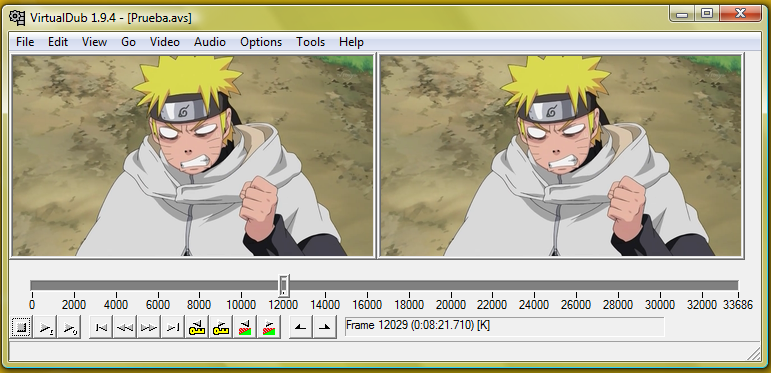Open the File menu
The image size is (771, 373).
click(x=25, y=42)
